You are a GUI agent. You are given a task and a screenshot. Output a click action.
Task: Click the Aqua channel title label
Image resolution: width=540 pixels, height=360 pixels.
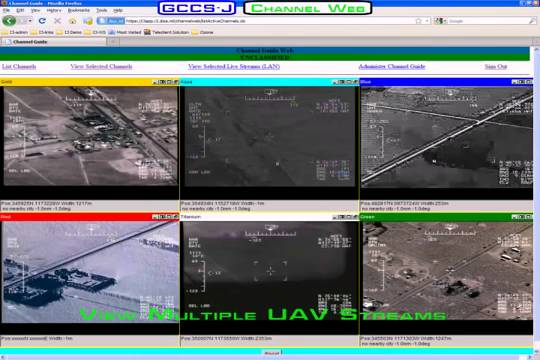point(186,82)
